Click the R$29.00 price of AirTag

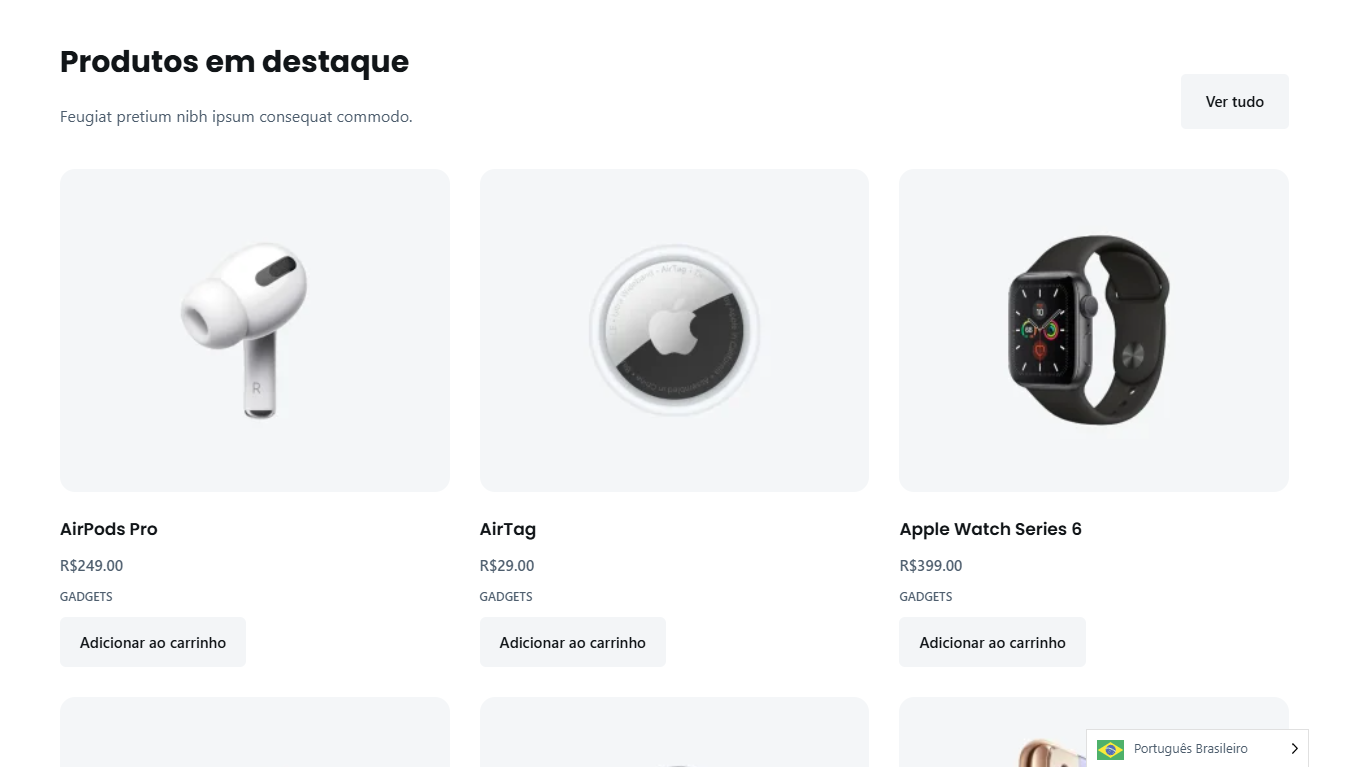[507, 566]
